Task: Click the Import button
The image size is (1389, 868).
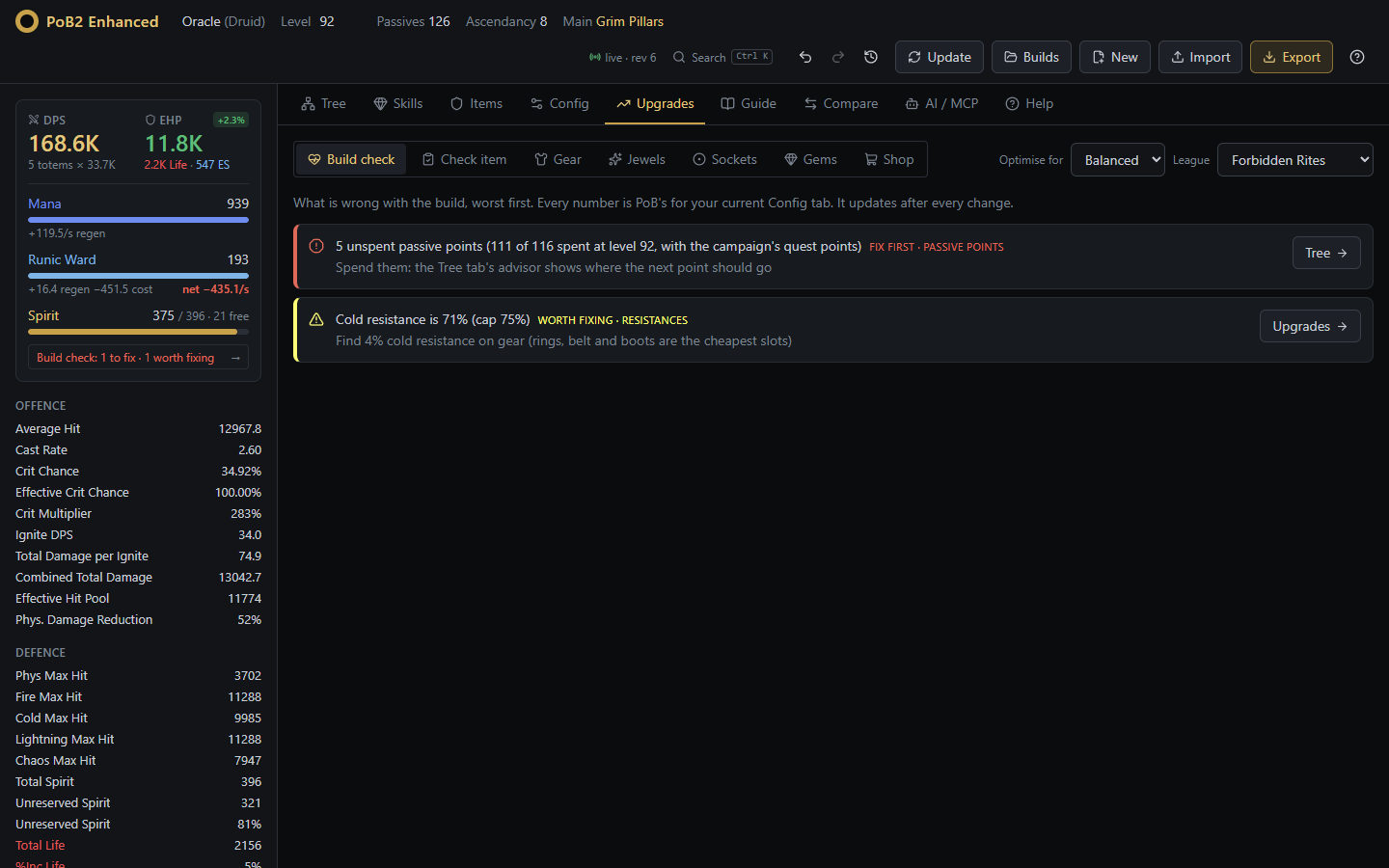Action: tap(1200, 57)
